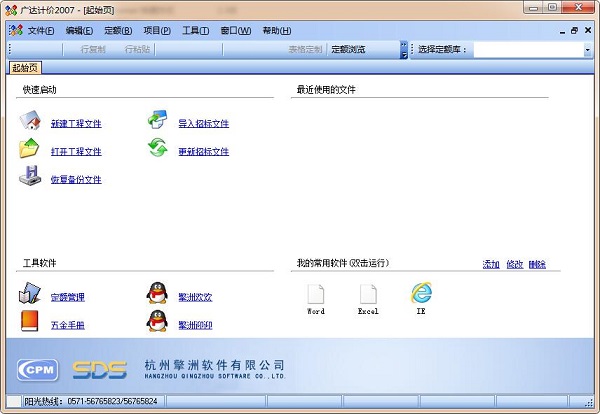Minimize the inner document window
Viewport: 600px width, 414px height.
(562, 31)
